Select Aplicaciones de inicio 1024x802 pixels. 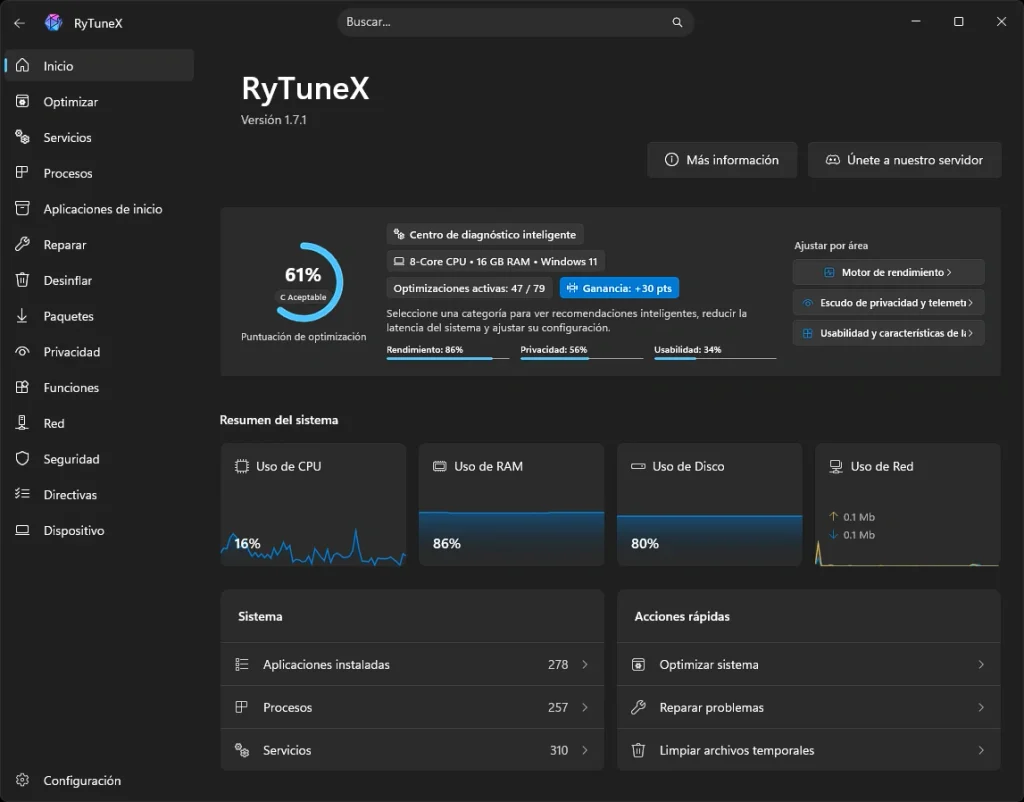(99, 208)
